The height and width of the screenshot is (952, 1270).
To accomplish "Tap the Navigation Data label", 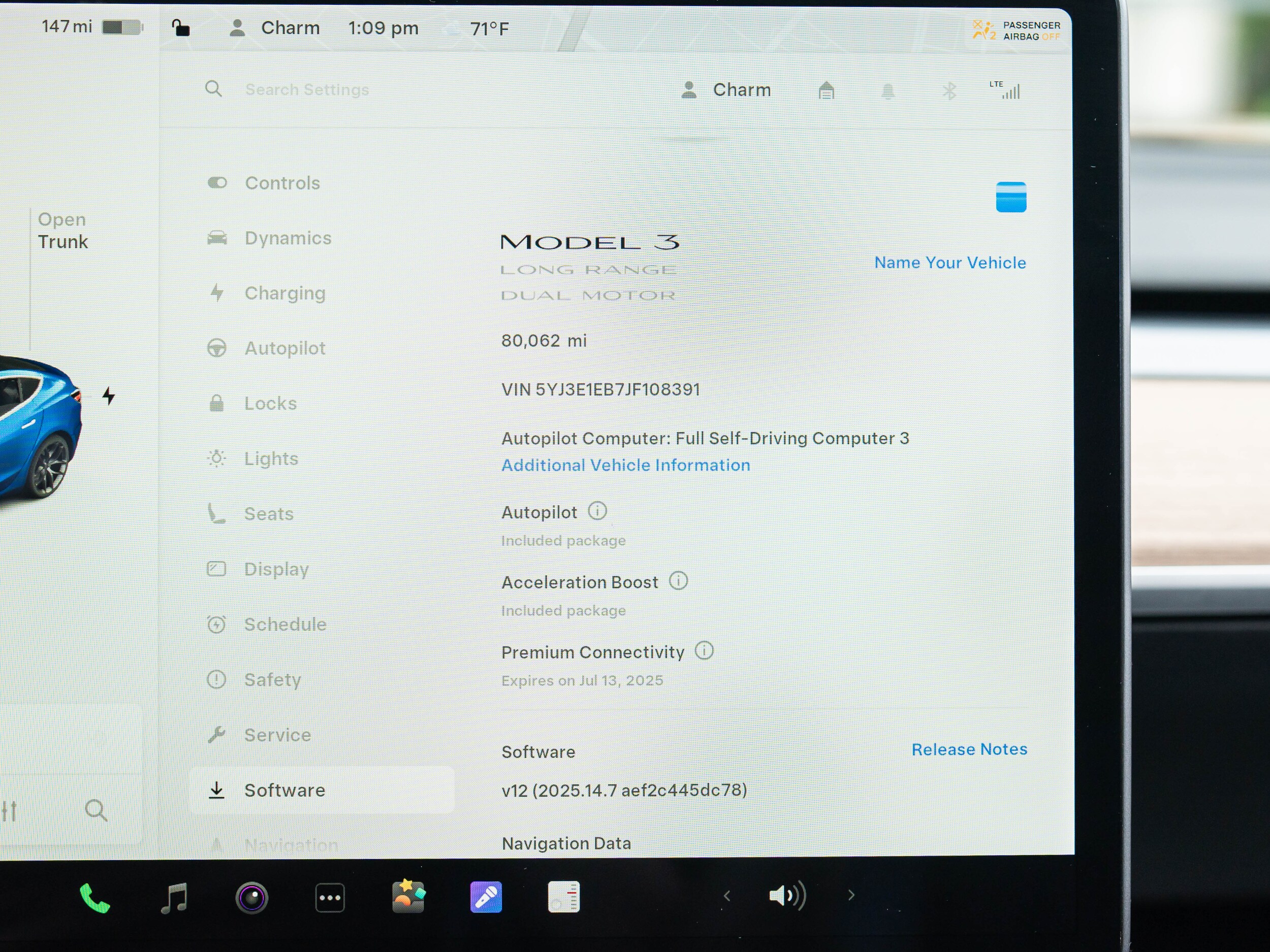I will [x=566, y=843].
